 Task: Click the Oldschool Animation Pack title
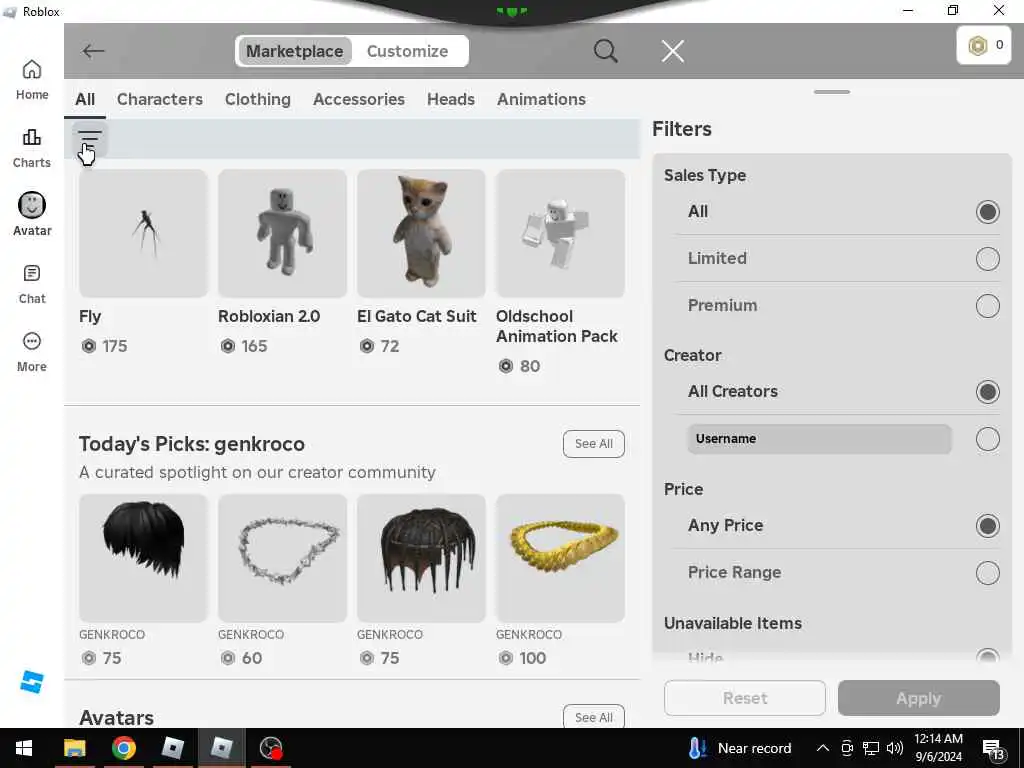point(556,326)
